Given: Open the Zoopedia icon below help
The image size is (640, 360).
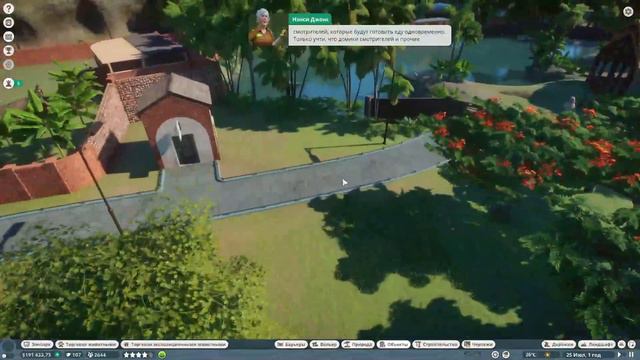Looking at the screenshot, I should [8, 22].
